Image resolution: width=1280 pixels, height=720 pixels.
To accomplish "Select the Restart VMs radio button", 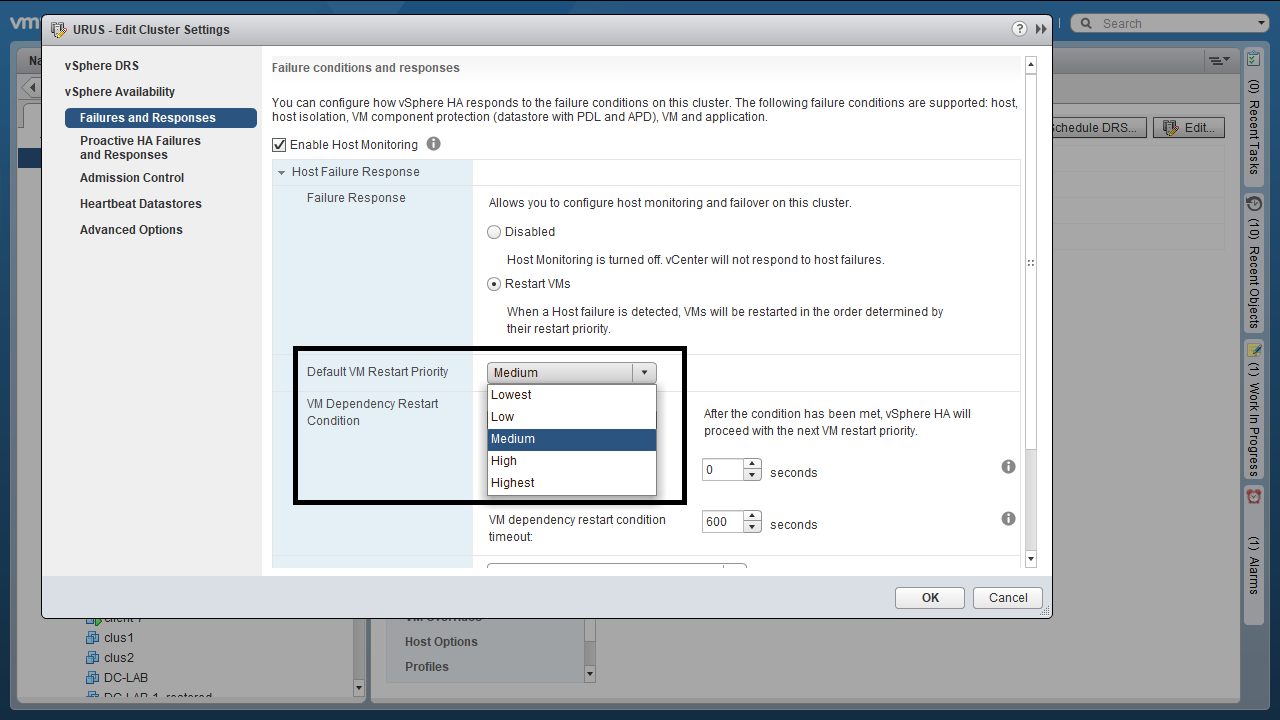I will click(x=494, y=284).
